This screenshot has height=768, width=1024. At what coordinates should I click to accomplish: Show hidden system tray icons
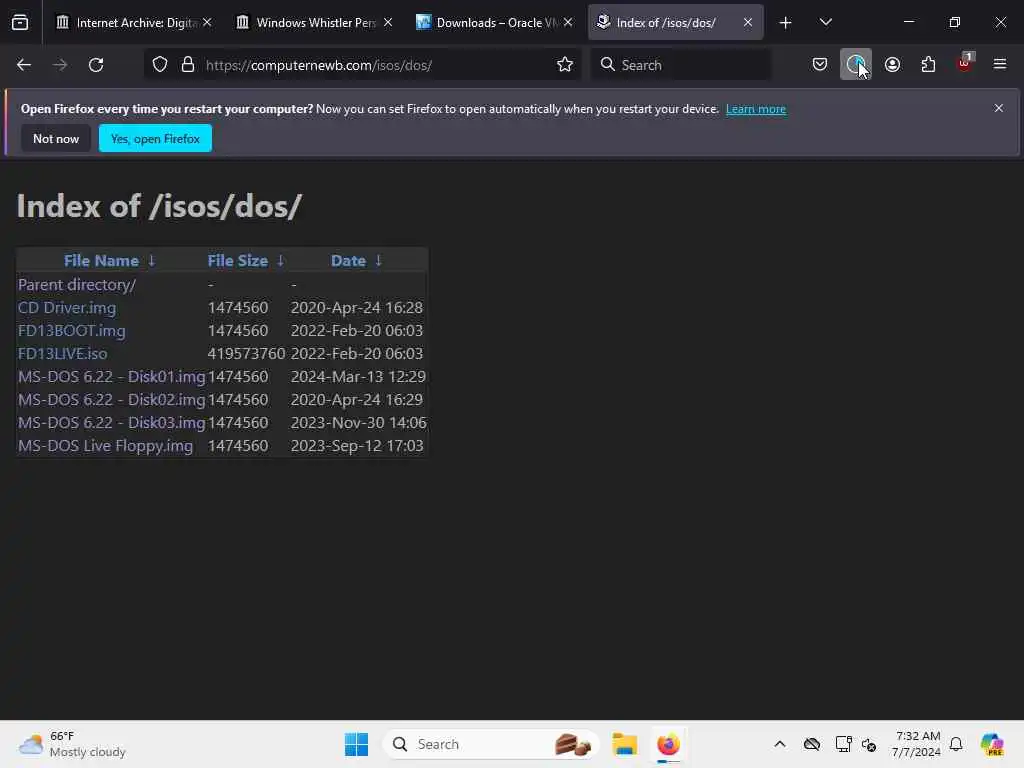pos(780,744)
